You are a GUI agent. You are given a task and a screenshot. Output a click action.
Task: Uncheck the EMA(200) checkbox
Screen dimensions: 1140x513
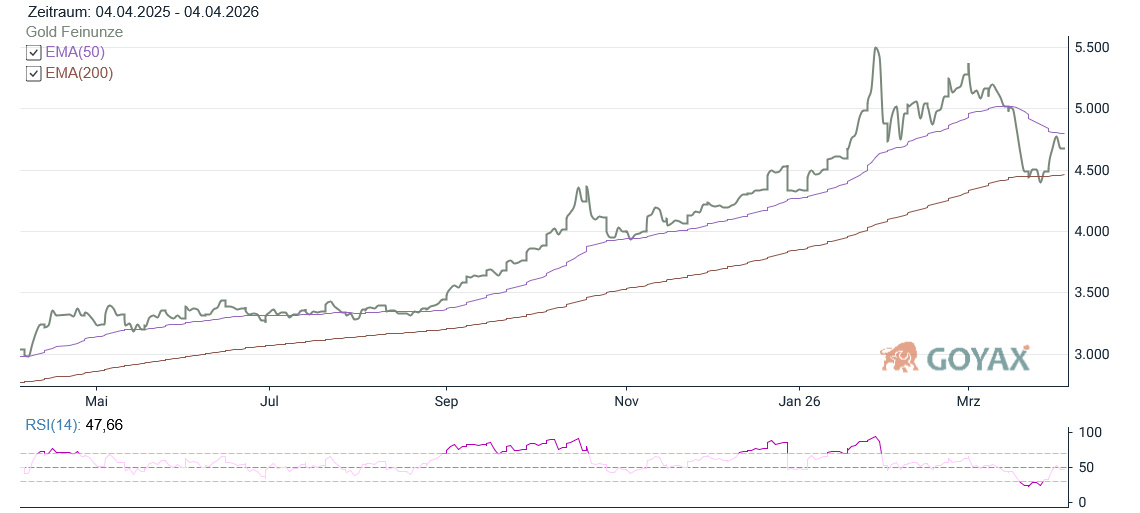[x=34, y=74]
